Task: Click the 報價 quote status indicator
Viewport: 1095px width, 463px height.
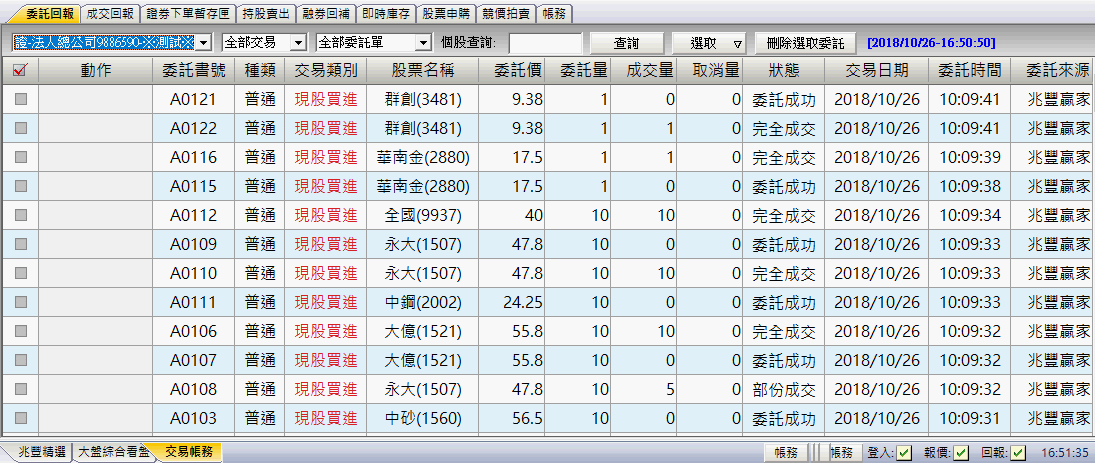Action: click(x=961, y=453)
